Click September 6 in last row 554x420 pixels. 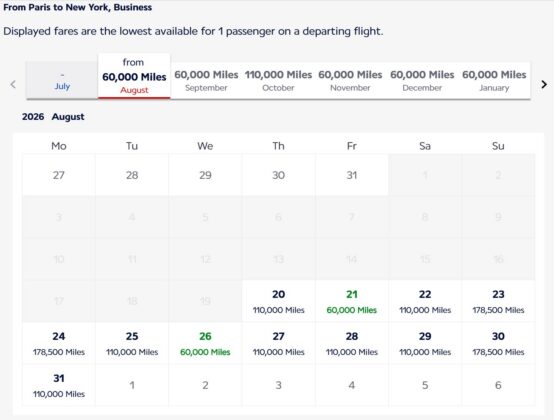(498, 385)
